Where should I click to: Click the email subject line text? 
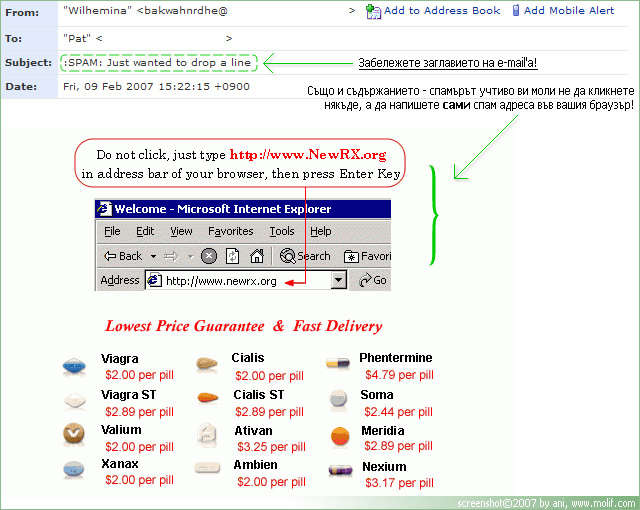click(157, 63)
